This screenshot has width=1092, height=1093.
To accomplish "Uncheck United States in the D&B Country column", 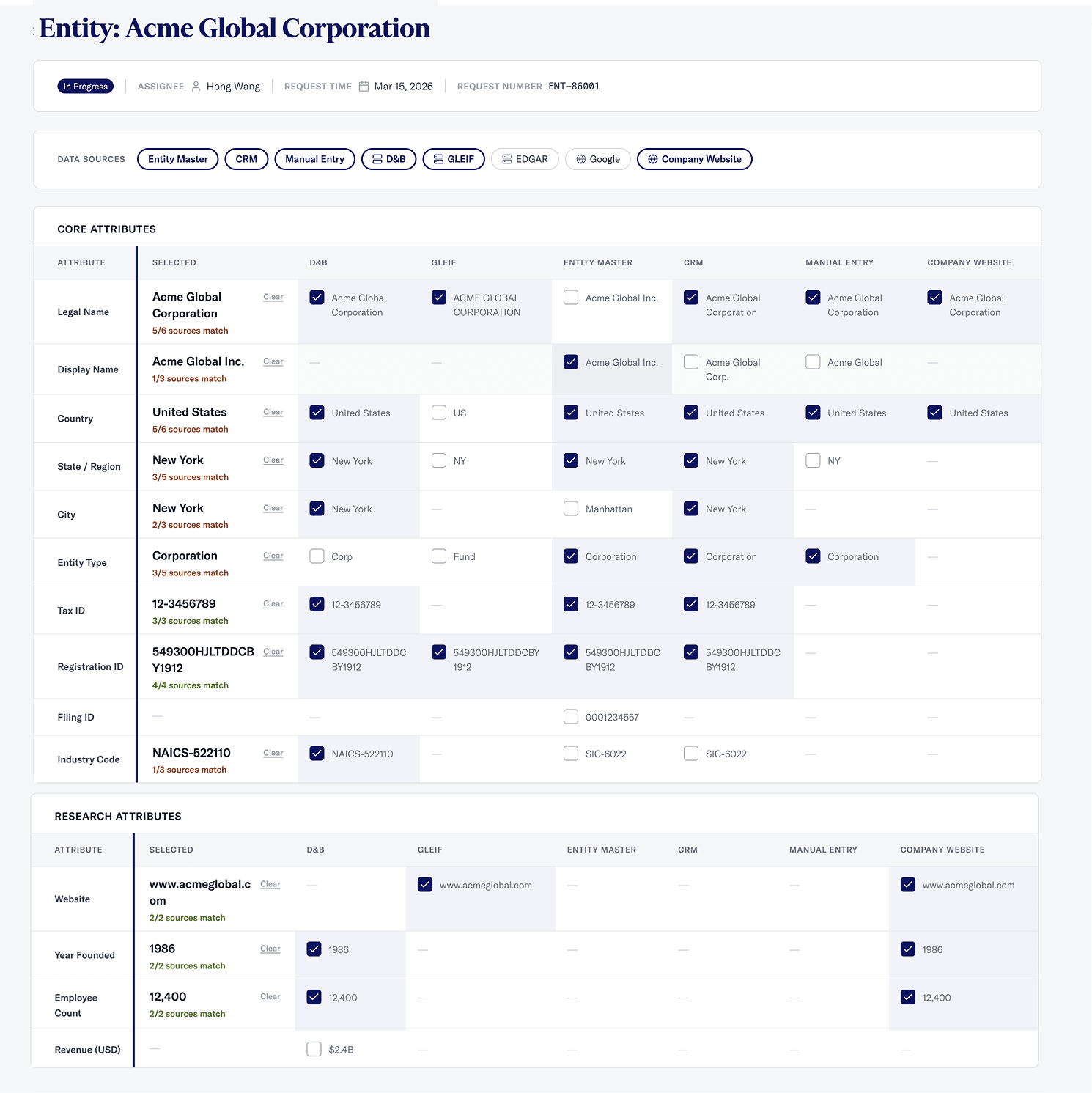I will coord(317,412).
